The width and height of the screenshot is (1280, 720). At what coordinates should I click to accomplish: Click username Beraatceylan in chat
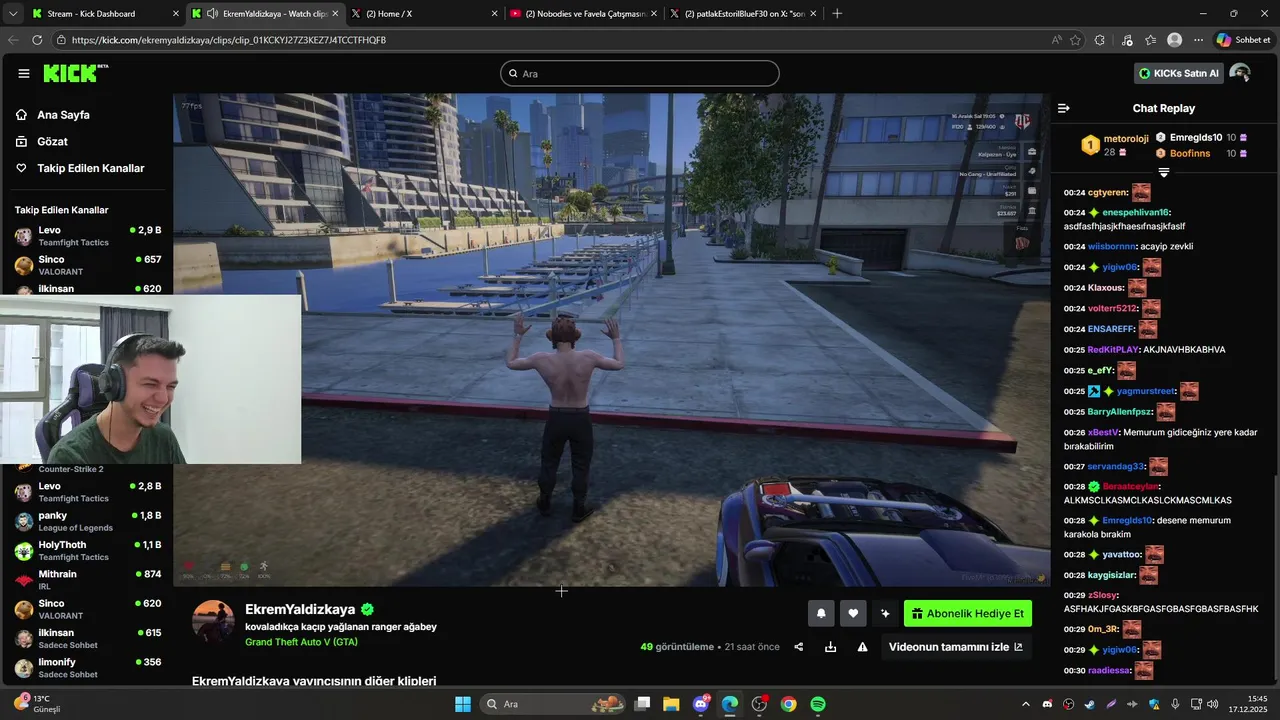point(1130,486)
